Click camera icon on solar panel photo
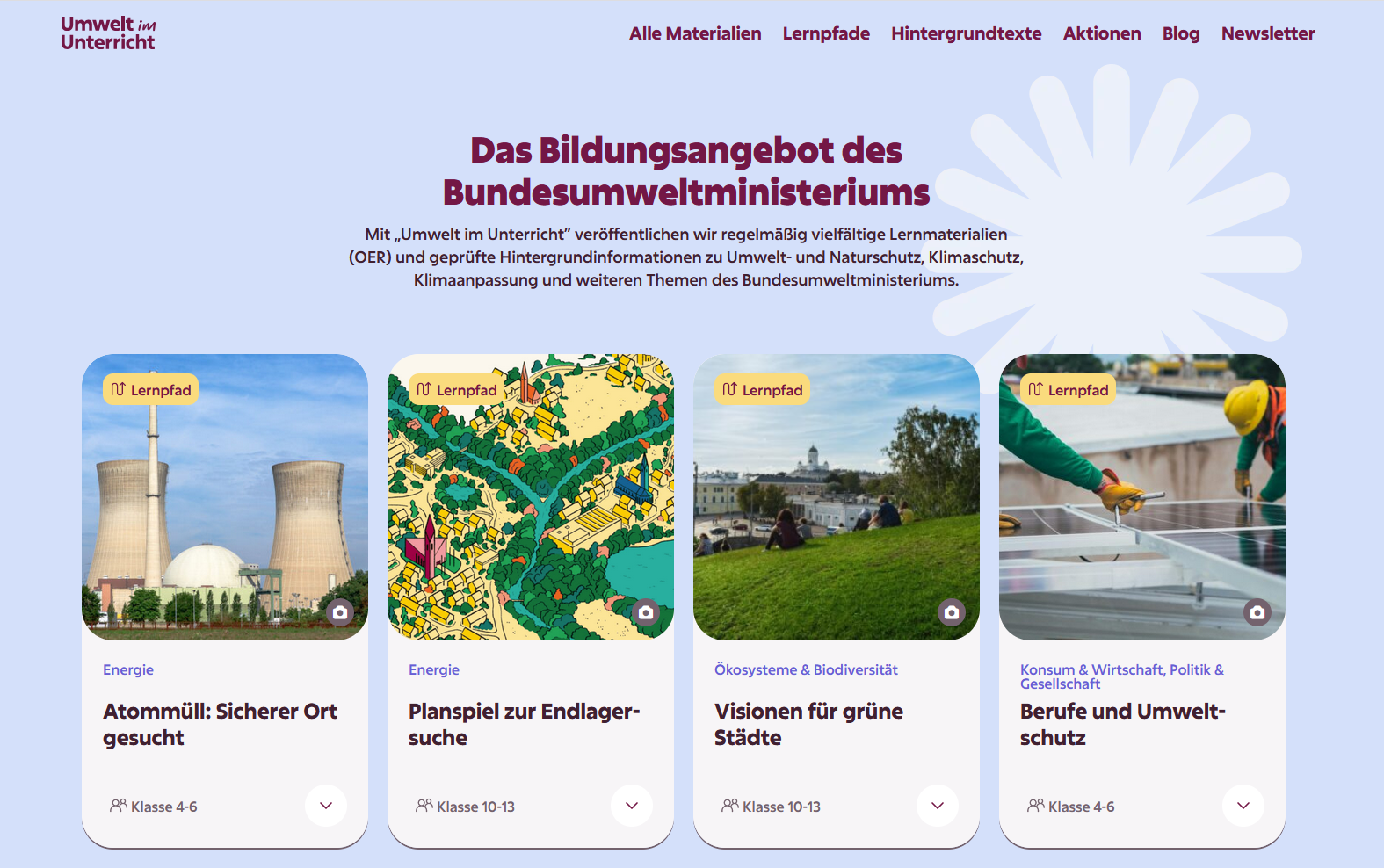The height and width of the screenshot is (868, 1384). (1257, 612)
